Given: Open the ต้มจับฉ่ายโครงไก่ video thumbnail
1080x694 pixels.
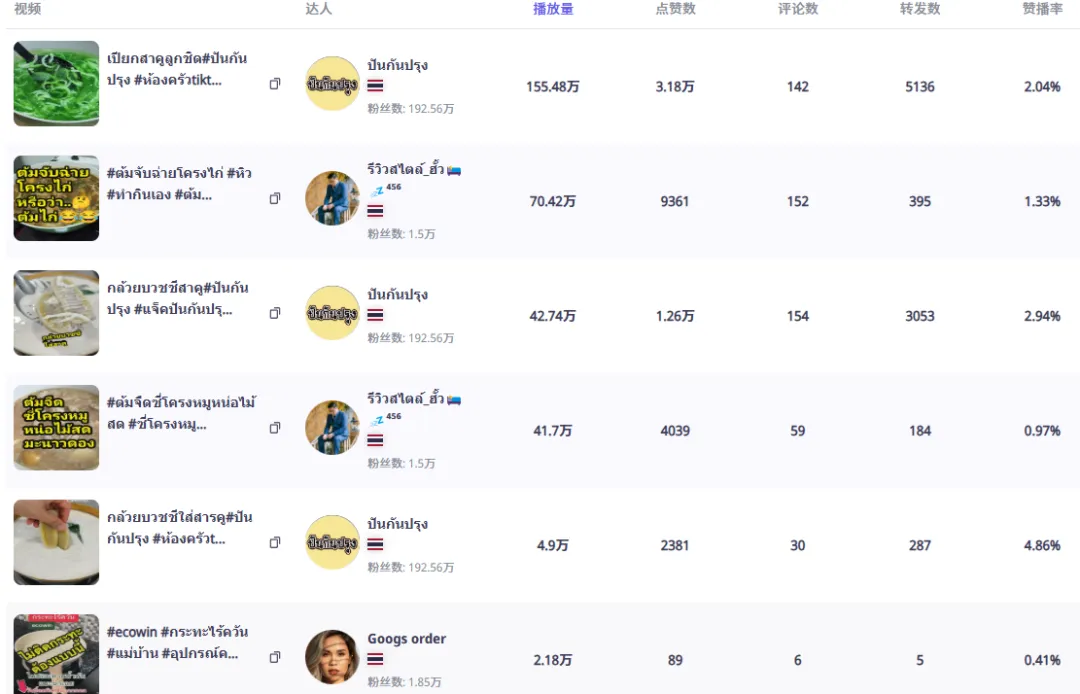Looking at the screenshot, I should point(56,198).
